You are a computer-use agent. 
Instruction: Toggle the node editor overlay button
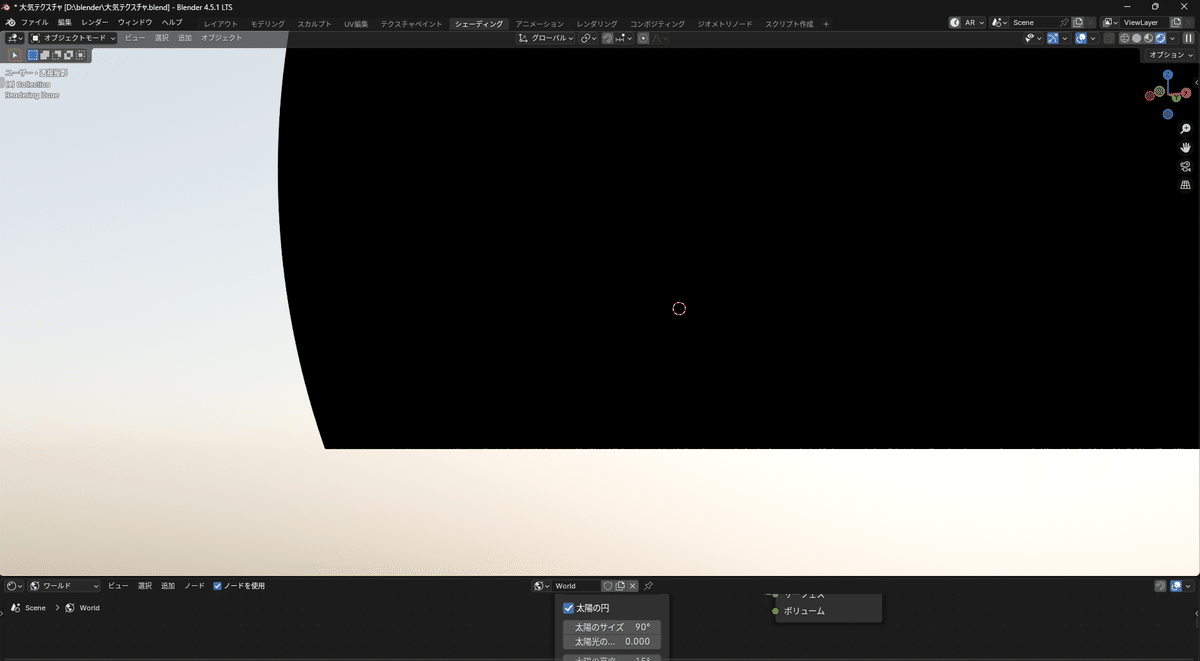coord(1177,586)
